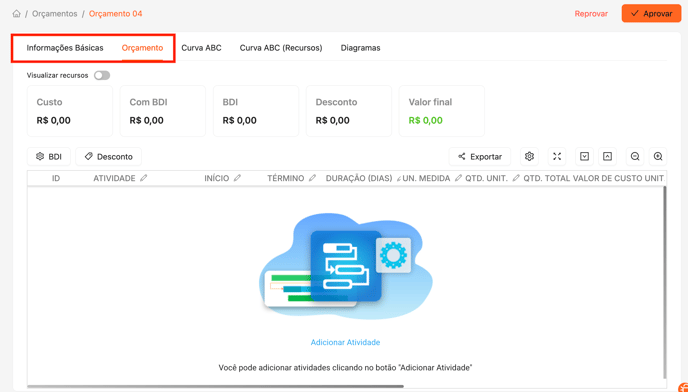Click the Com BDI summary card
The width and height of the screenshot is (688, 392).
(x=163, y=111)
